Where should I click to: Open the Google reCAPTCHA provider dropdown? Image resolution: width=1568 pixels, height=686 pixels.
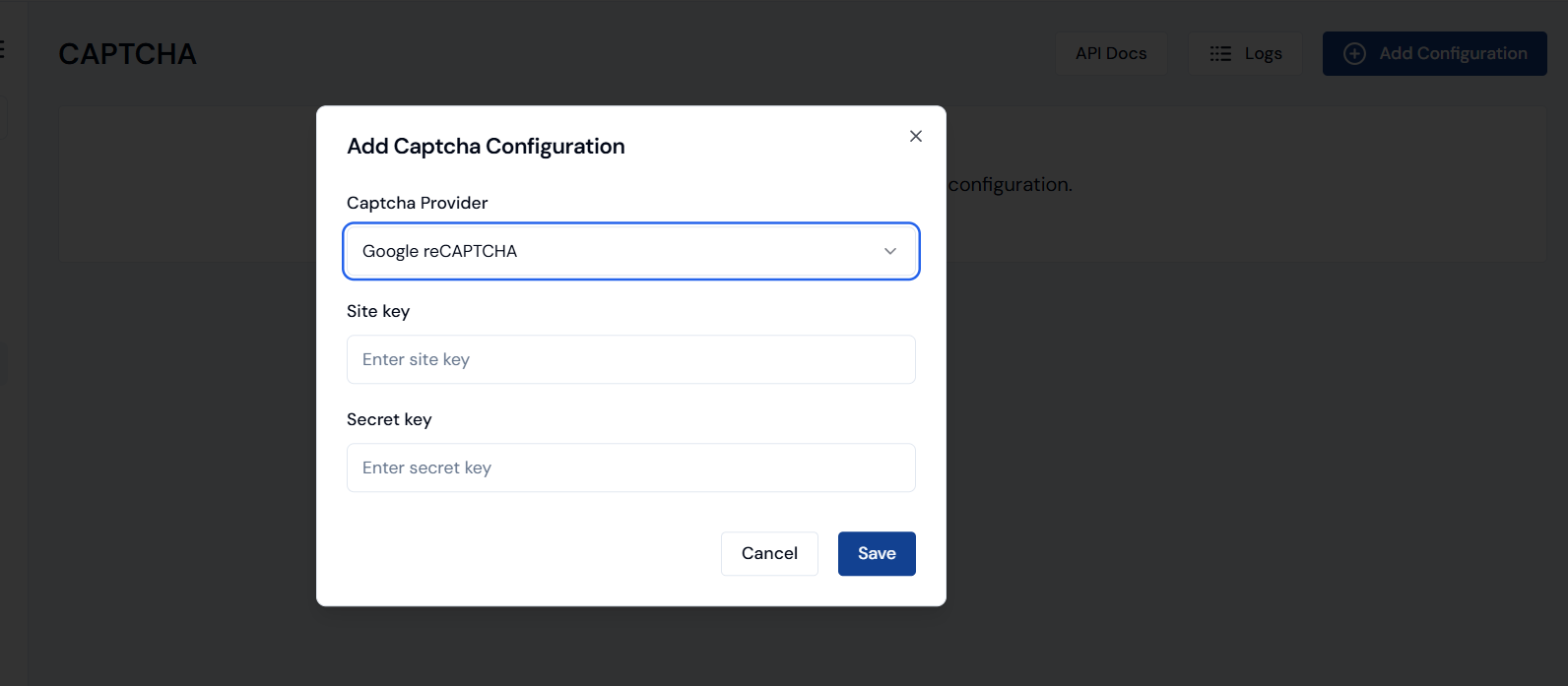click(630, 251)
